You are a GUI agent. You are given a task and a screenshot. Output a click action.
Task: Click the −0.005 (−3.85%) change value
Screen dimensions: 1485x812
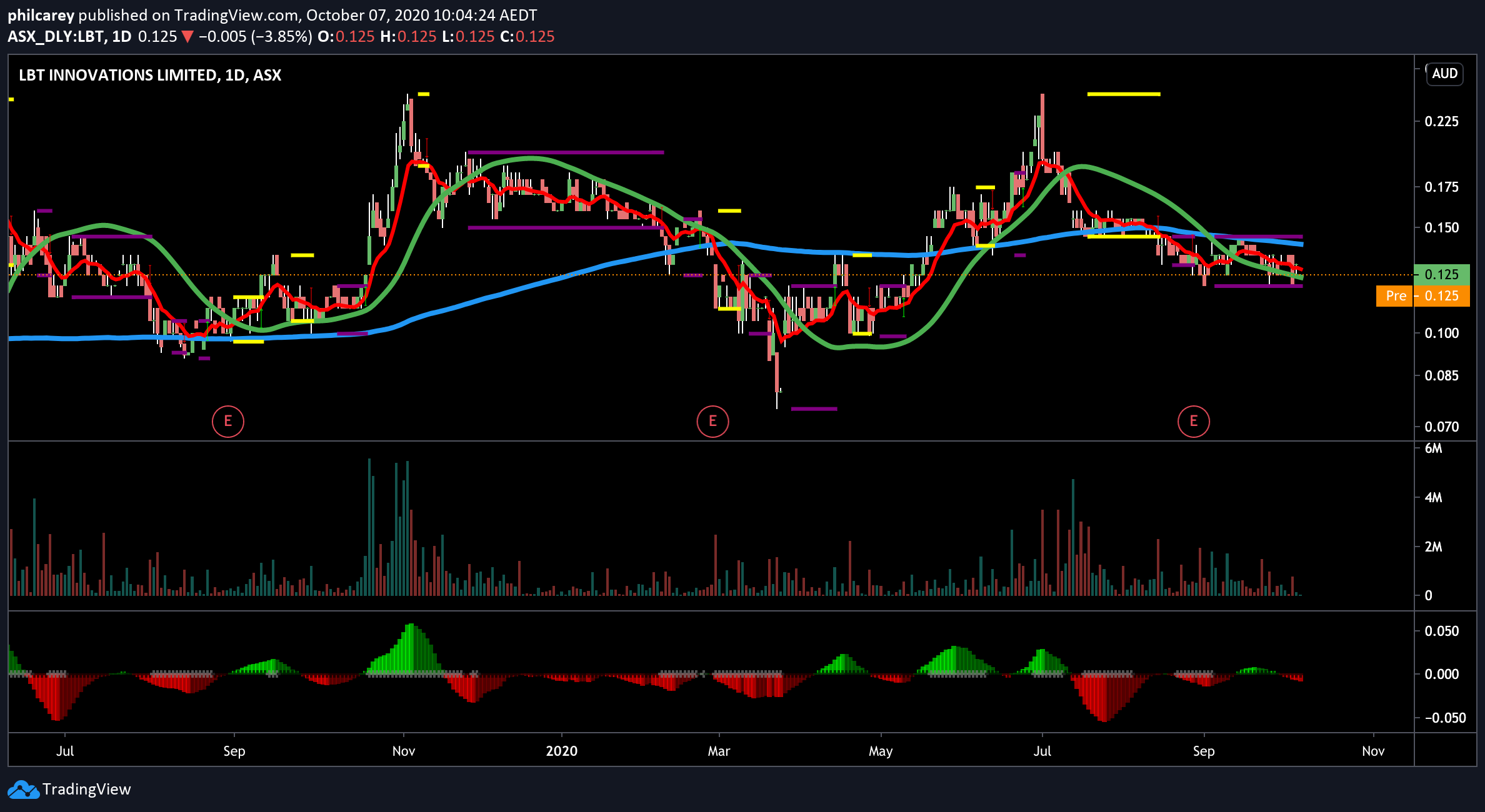pyautogui.click(x=255, y=37)
